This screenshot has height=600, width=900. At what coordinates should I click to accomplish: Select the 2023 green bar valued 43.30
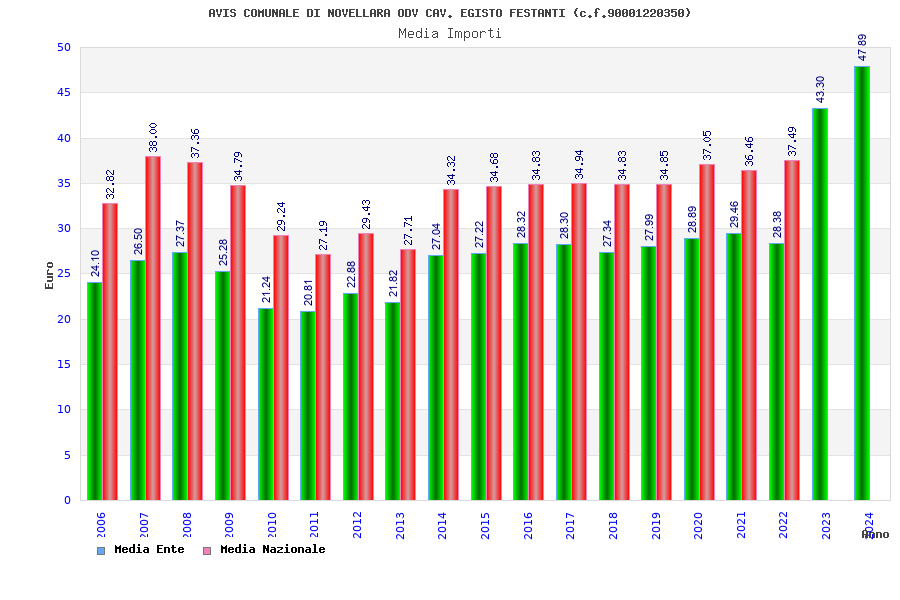820,304
